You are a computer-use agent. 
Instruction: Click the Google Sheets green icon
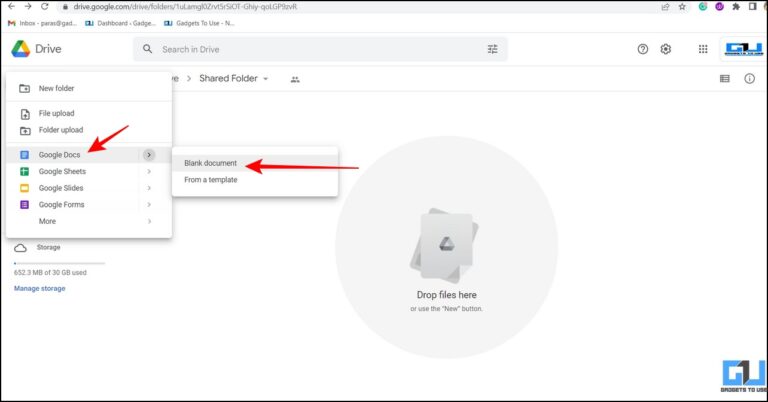[24, 171]
